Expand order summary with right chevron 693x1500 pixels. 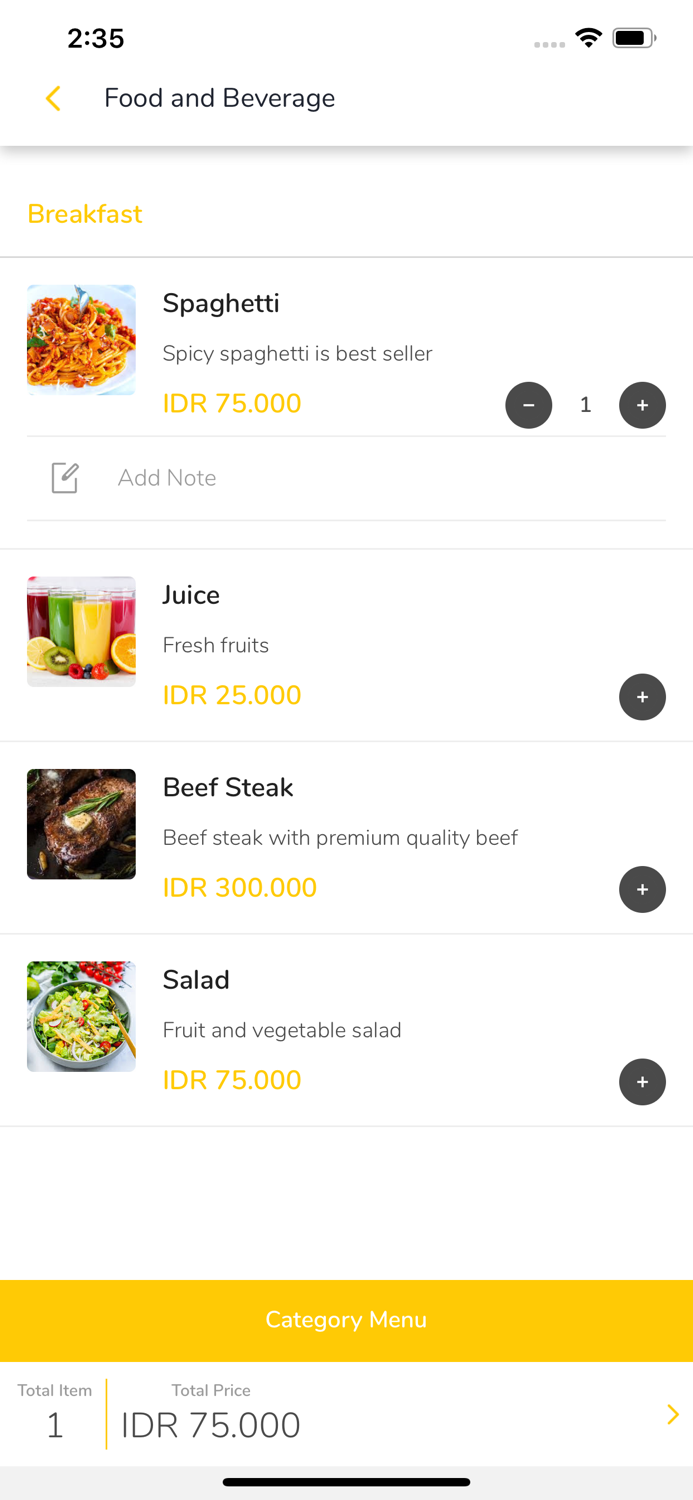point(673,1414)
